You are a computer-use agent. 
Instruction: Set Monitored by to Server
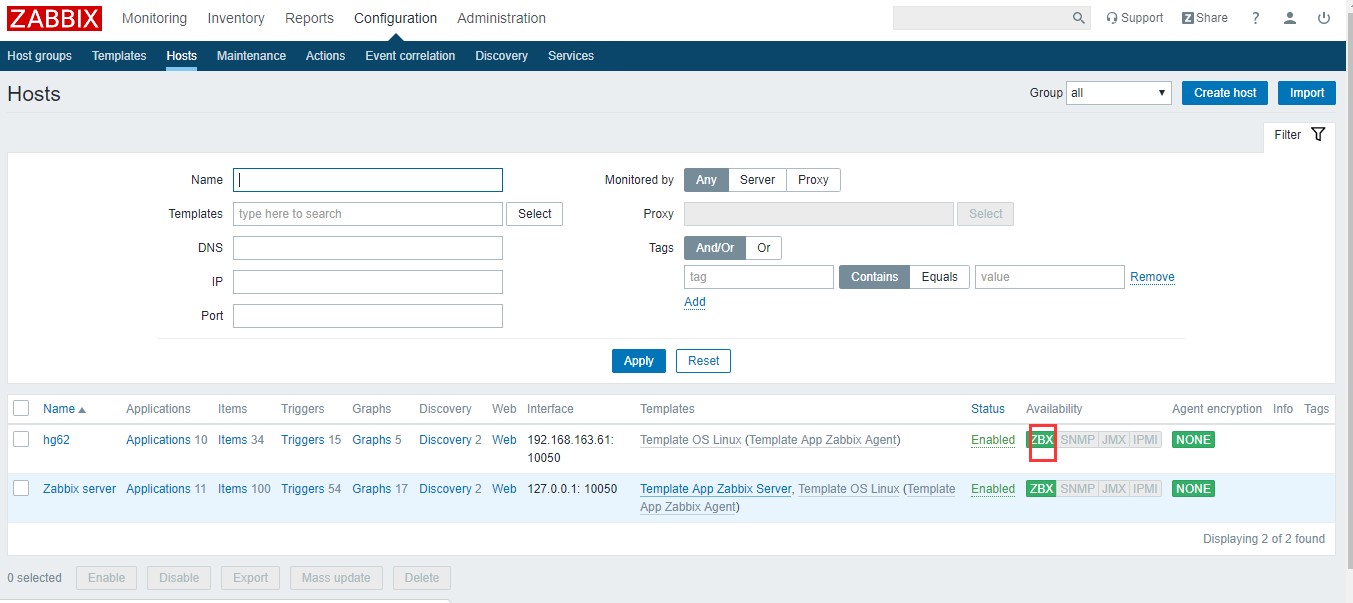tap(757, 180)
